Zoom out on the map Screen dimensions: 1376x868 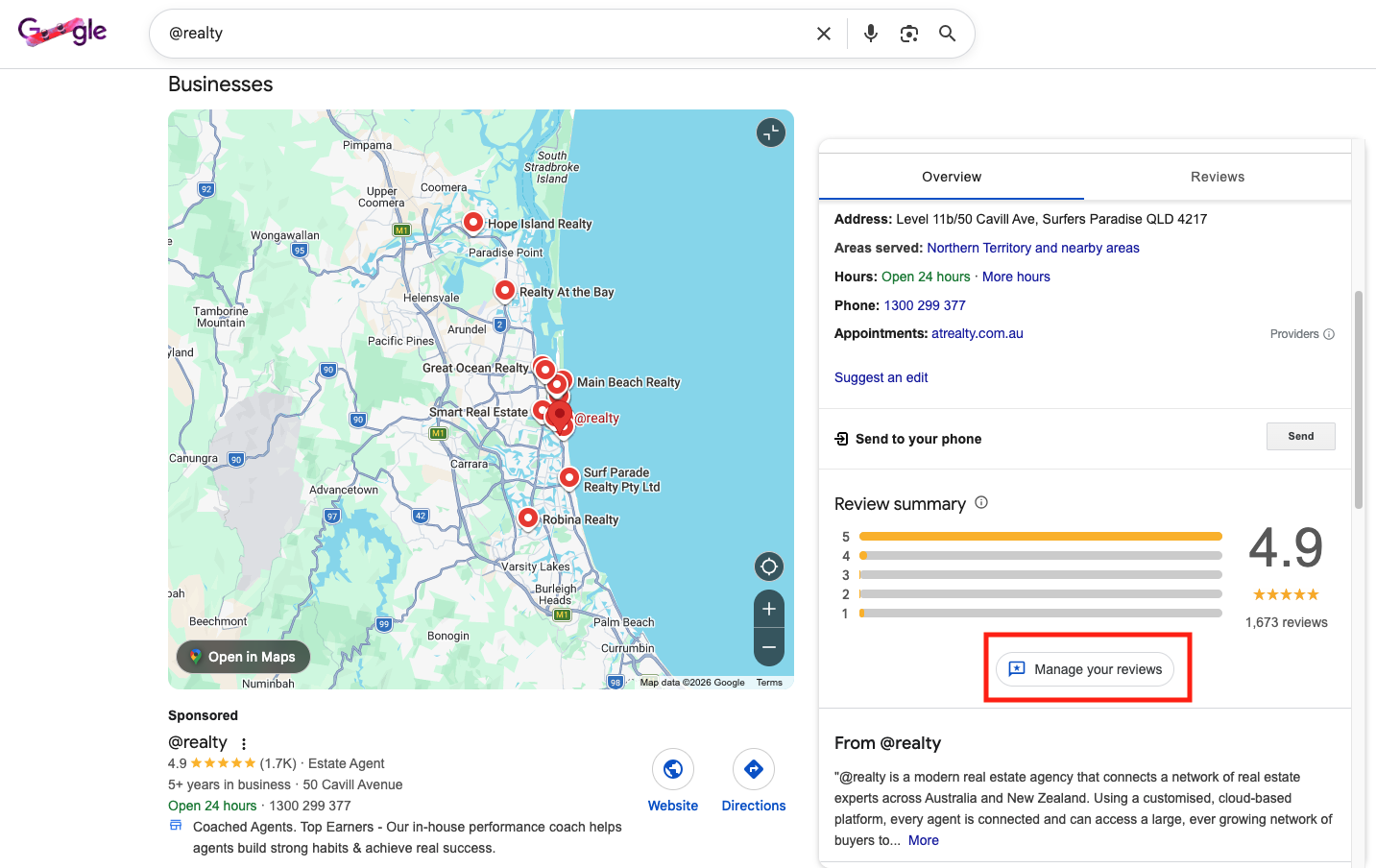(769, 647)
